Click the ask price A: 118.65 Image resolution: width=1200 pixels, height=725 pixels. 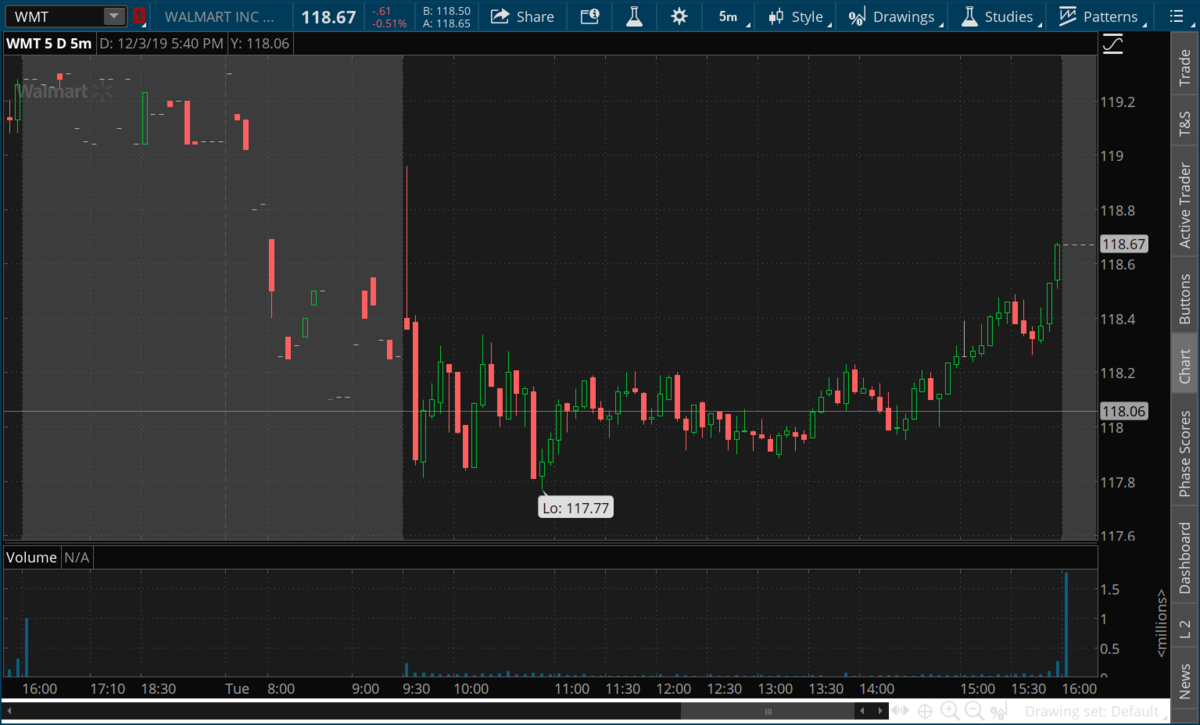point(447,23)
